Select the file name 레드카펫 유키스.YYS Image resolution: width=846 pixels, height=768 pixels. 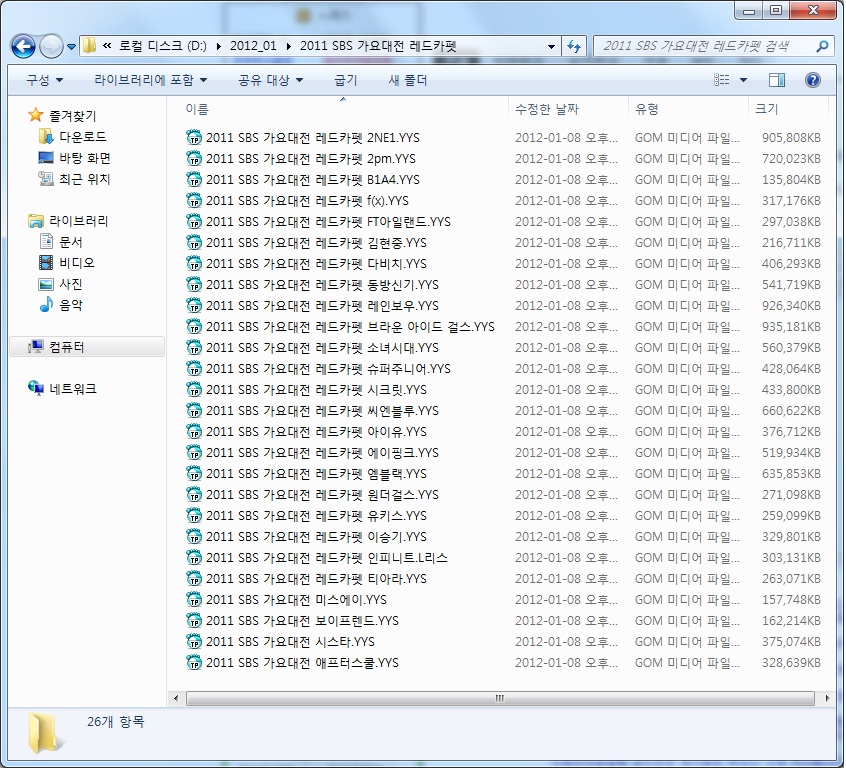pos(316,515)
